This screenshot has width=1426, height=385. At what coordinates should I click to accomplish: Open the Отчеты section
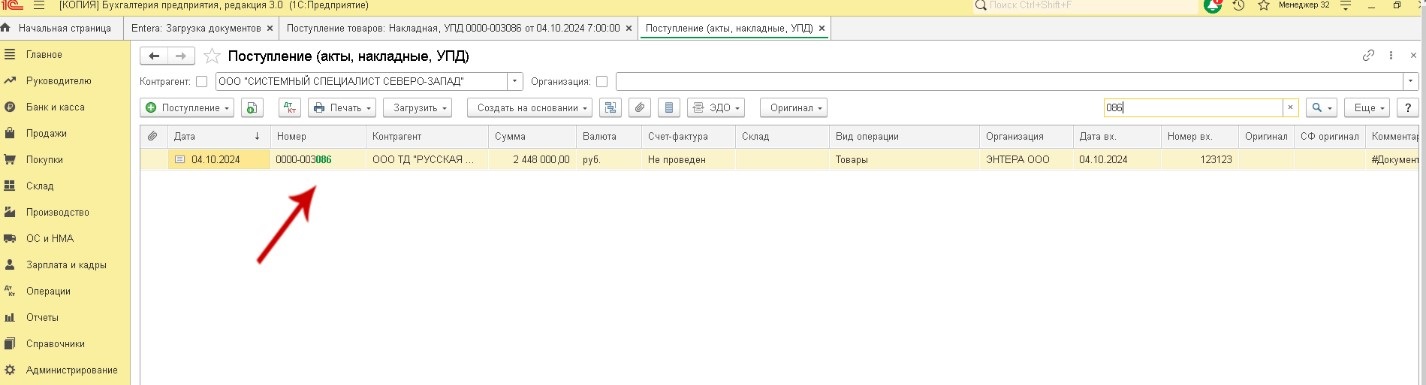coord(42,317)
